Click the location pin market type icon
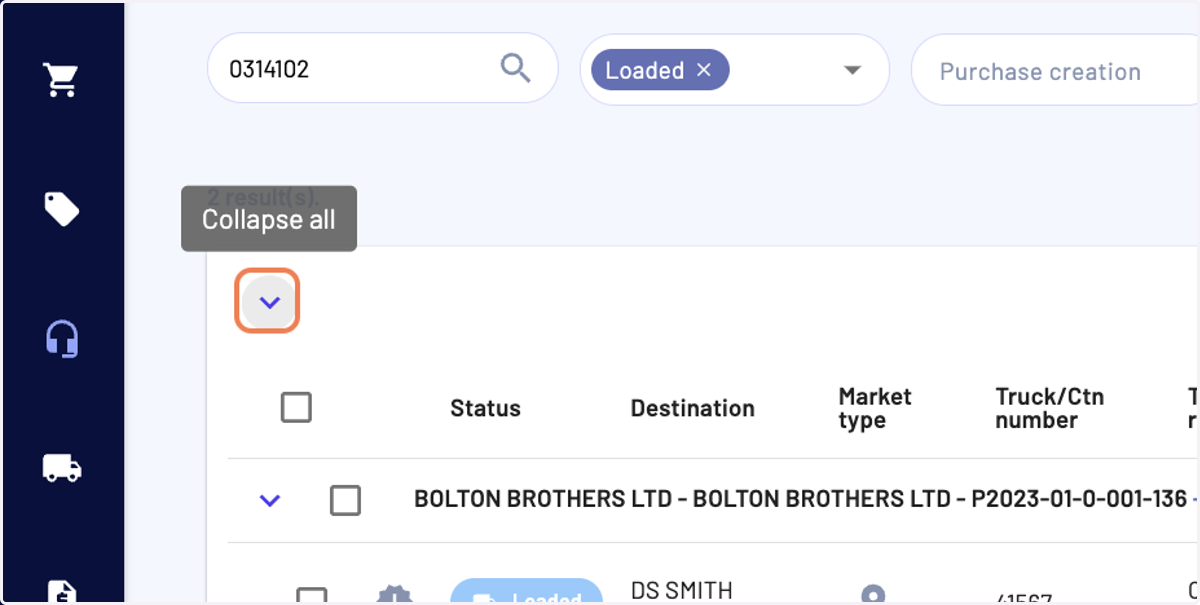The image size is (1200, 605). (x=873, y=595)
